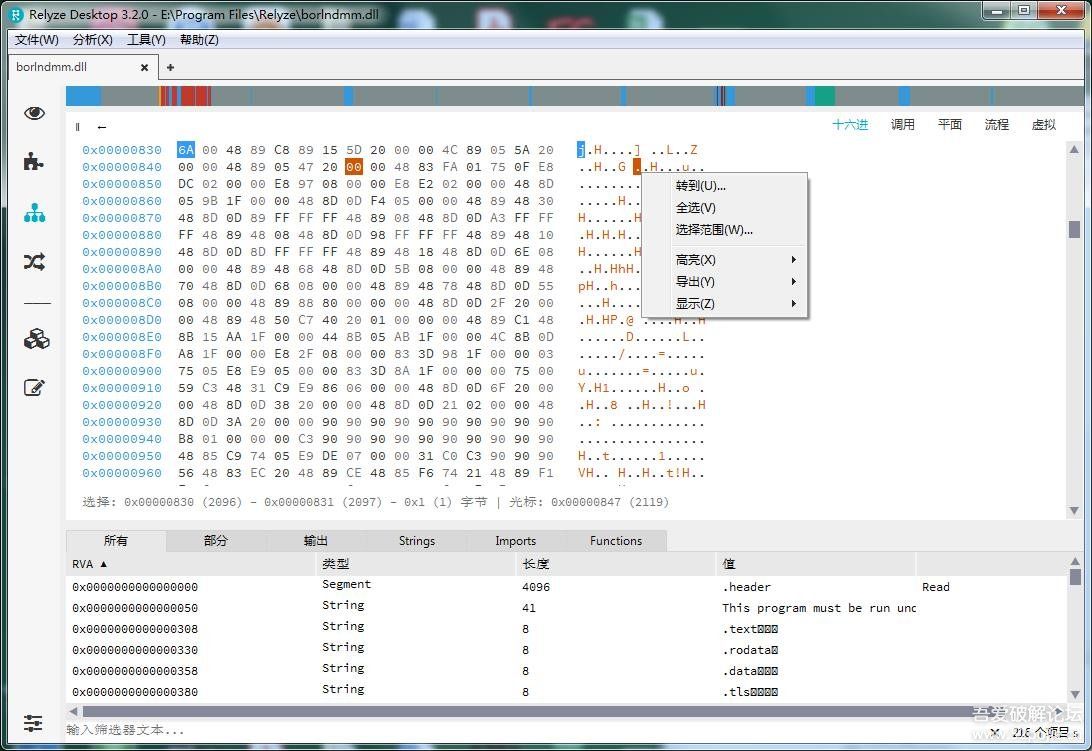Open the teal structure graph sidebar icon

click(x=33, y=212)
